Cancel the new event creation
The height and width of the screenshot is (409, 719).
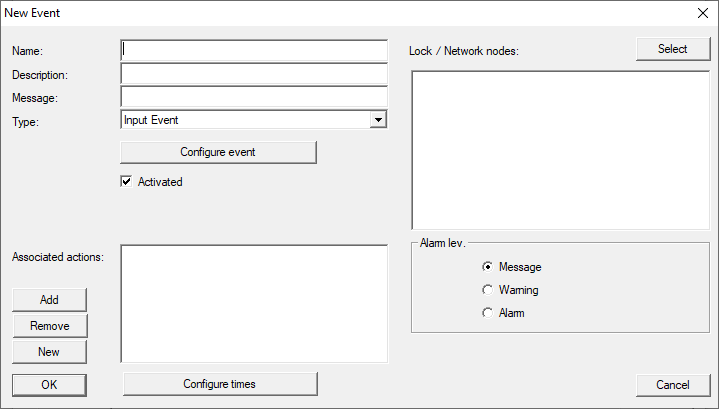[672, 385]
